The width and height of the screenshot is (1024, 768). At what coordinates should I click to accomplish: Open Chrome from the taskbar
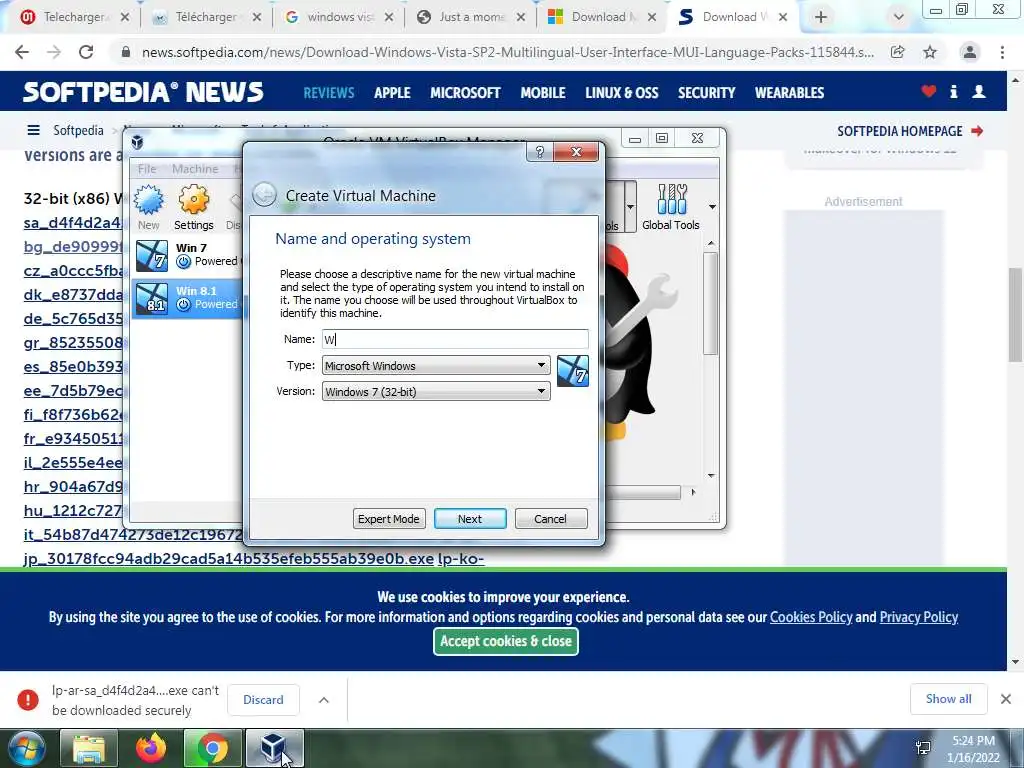212,748
